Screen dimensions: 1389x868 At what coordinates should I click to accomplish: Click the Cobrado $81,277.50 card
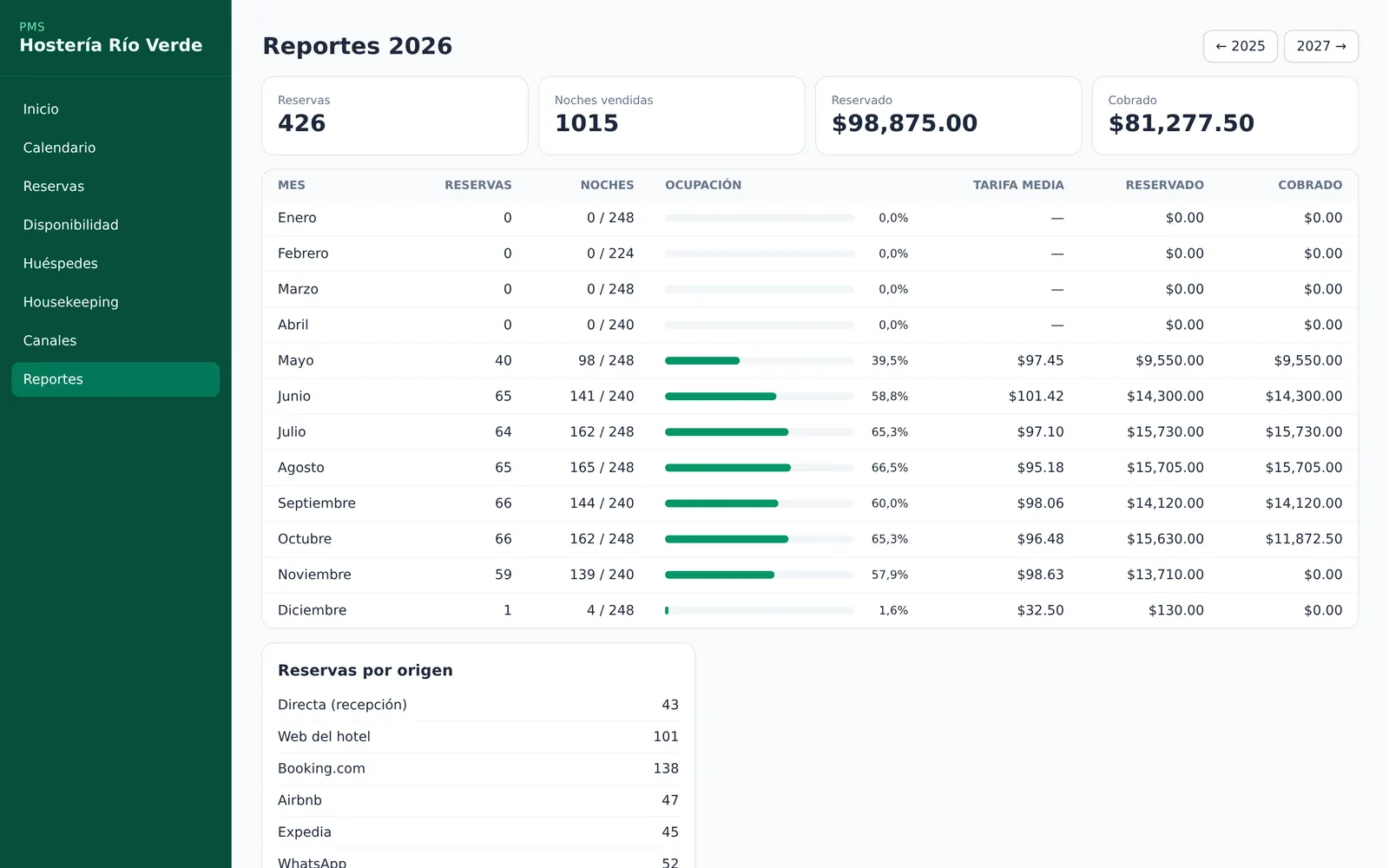[1225, 115]
